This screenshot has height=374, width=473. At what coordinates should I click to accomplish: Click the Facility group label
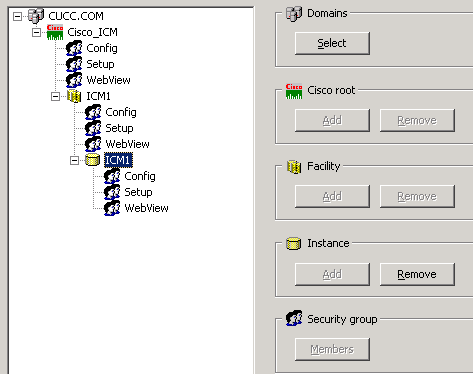(x=323, y=166)
